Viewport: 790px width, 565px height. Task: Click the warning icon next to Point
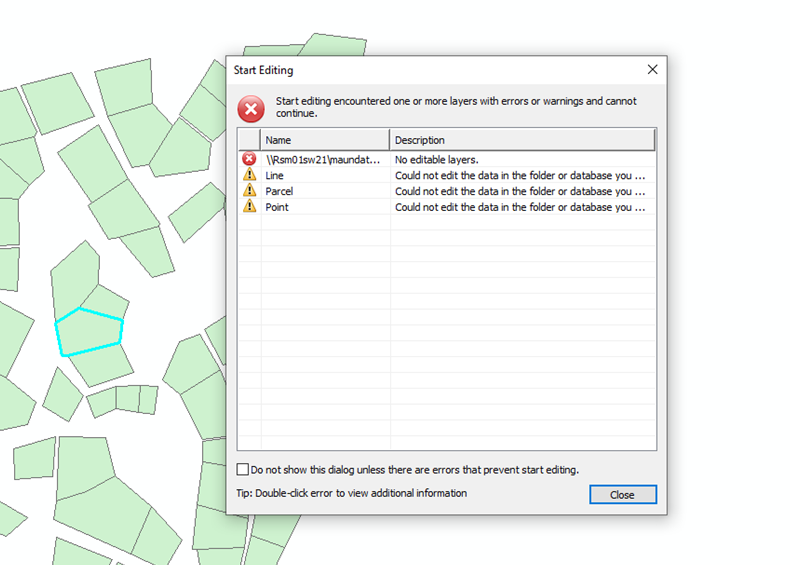[x=249, y=207]
